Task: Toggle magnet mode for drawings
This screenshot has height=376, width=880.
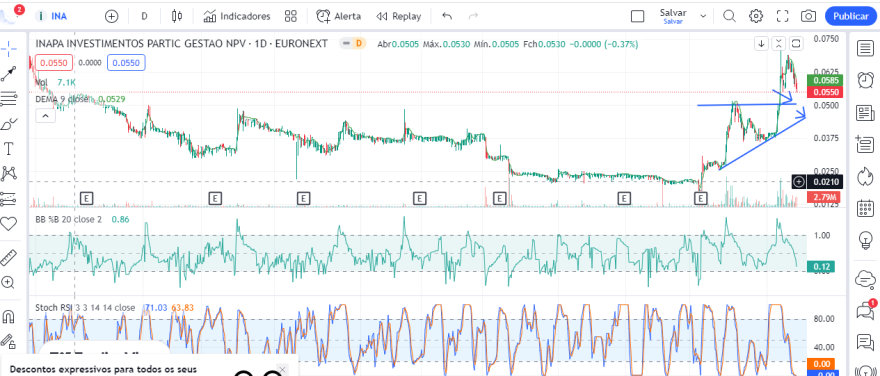Action: point(8,317)
